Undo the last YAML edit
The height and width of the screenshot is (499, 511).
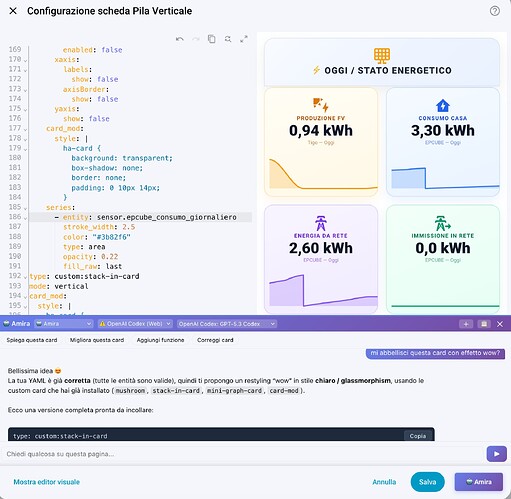click(x=180, y=39)
